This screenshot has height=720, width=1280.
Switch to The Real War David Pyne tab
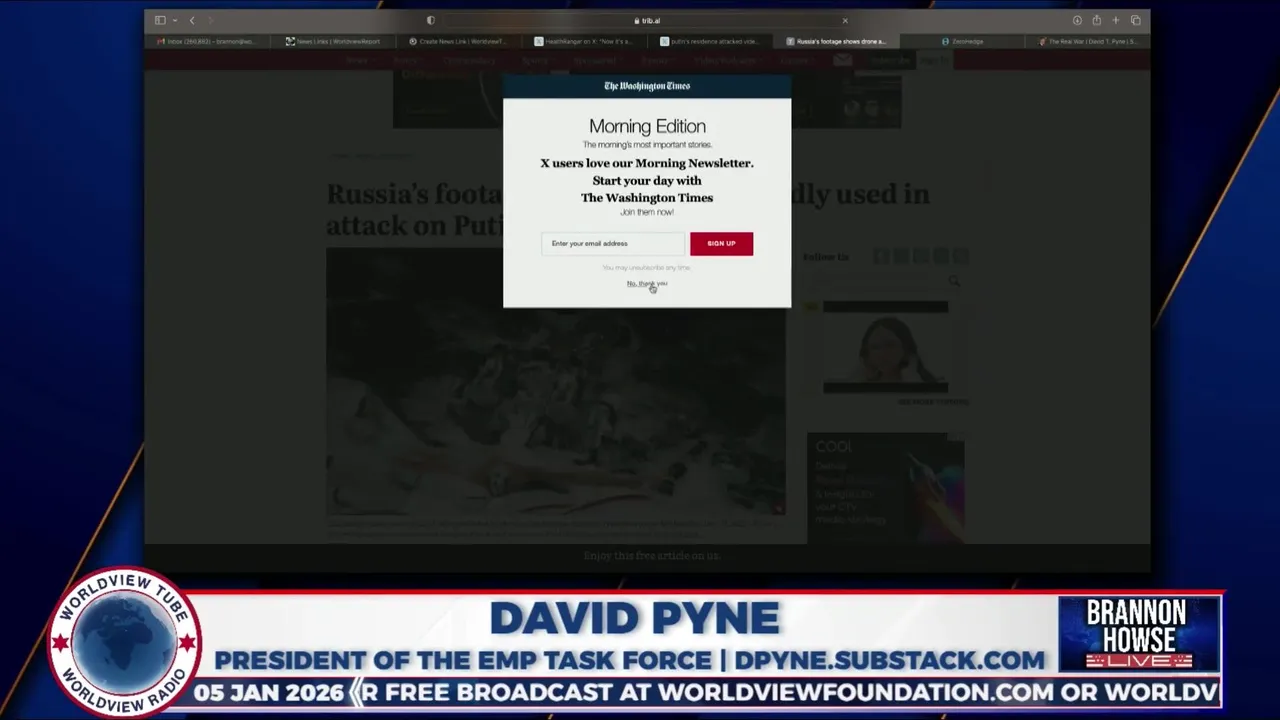tap(1088, 41)
